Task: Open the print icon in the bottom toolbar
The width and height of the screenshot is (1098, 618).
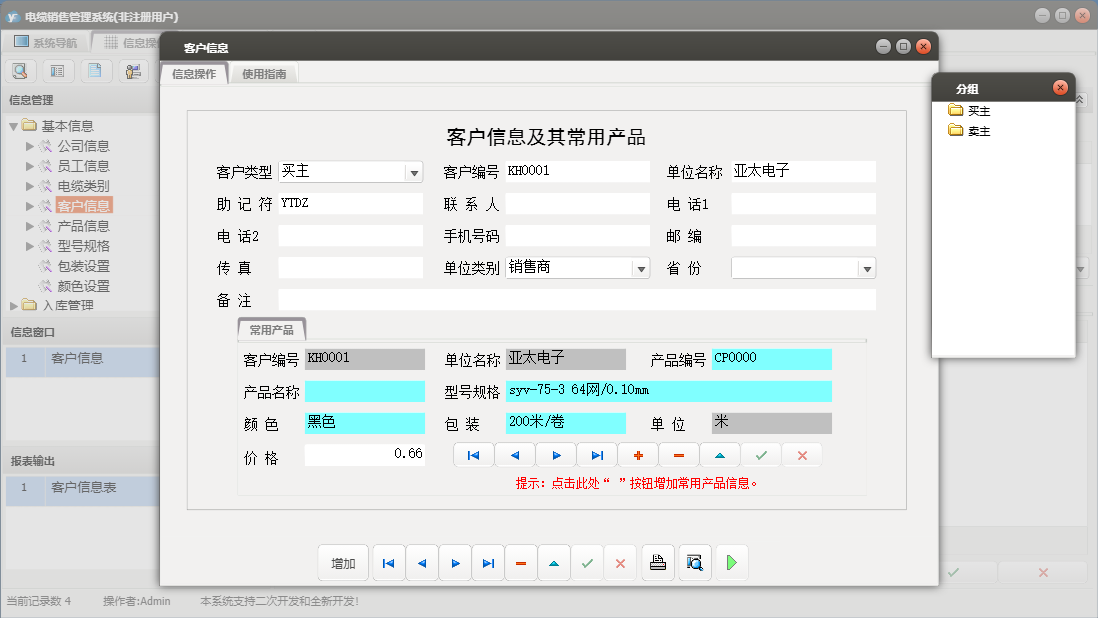Action: point(657,562)
